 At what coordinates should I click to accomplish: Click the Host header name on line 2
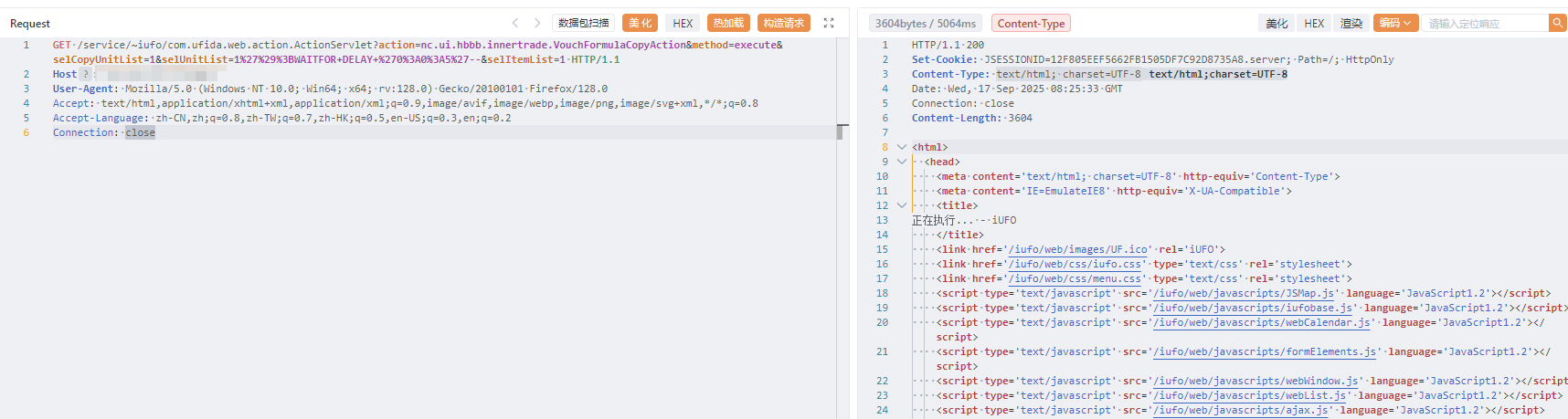point(65,74)
